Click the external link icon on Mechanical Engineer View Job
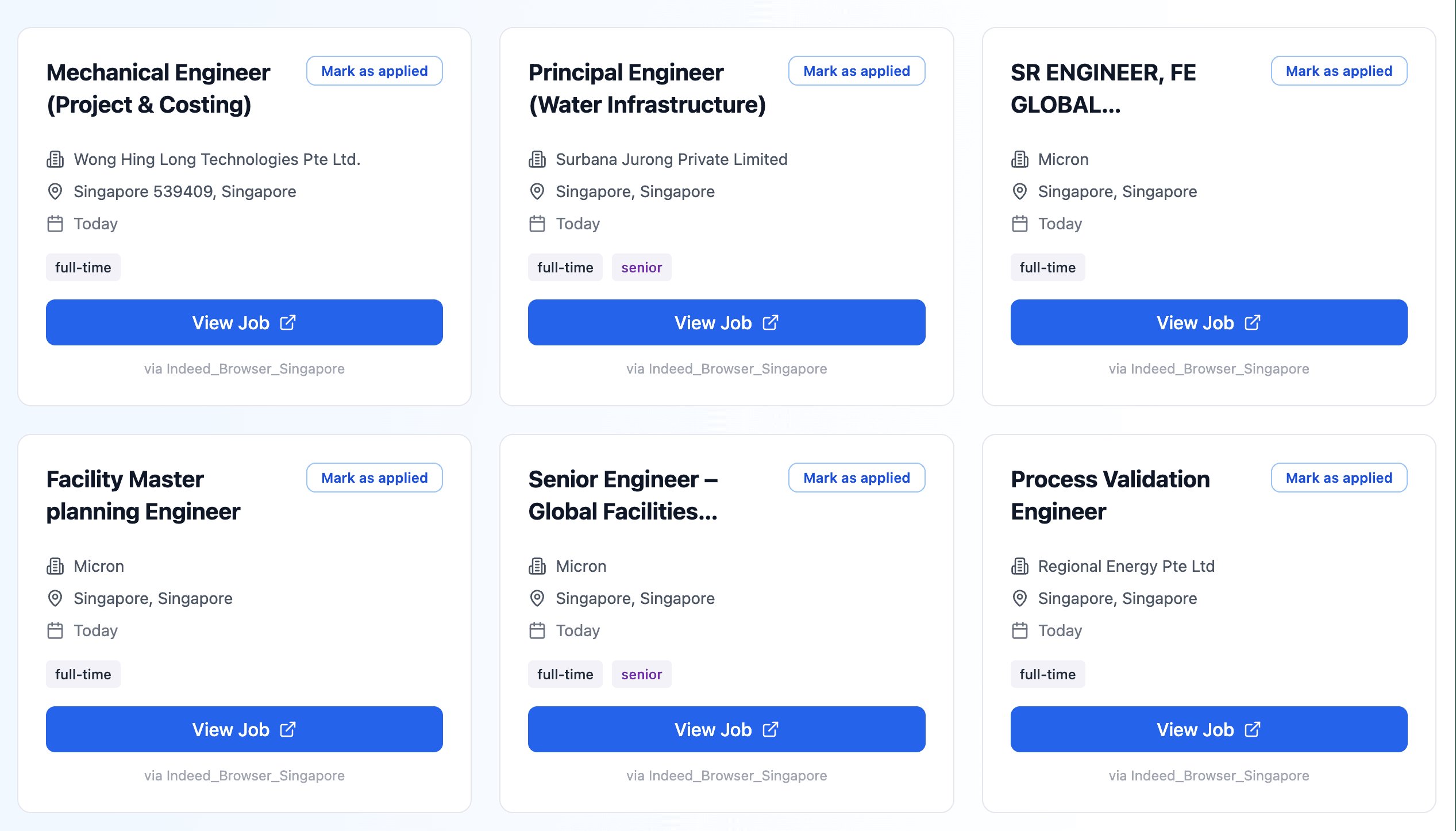This screenshot has height=831, width=1456. (289, 322)
